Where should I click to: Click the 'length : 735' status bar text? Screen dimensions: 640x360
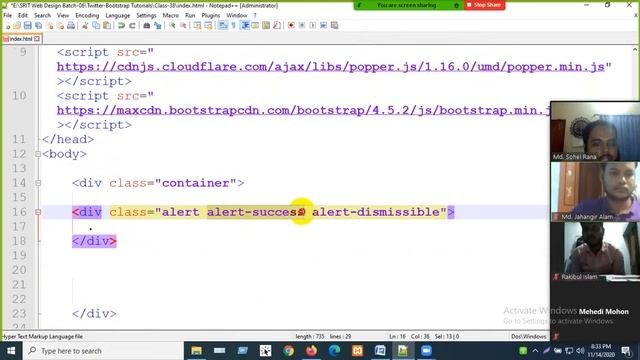[310, 336]
